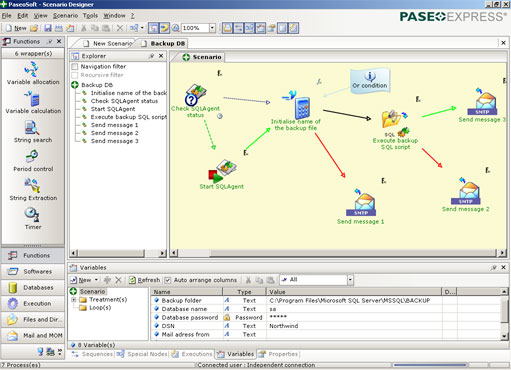Click the zoom magnifier icon beside 100%
Viewport: 511px width, 370px height.
tap(175, 28)
